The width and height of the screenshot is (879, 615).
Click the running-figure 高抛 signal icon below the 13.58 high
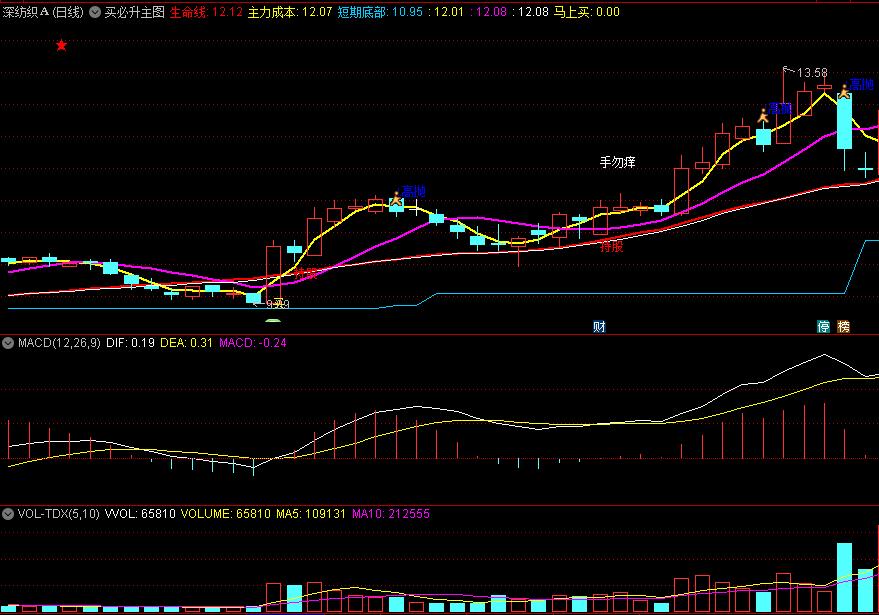coord(763,115)
